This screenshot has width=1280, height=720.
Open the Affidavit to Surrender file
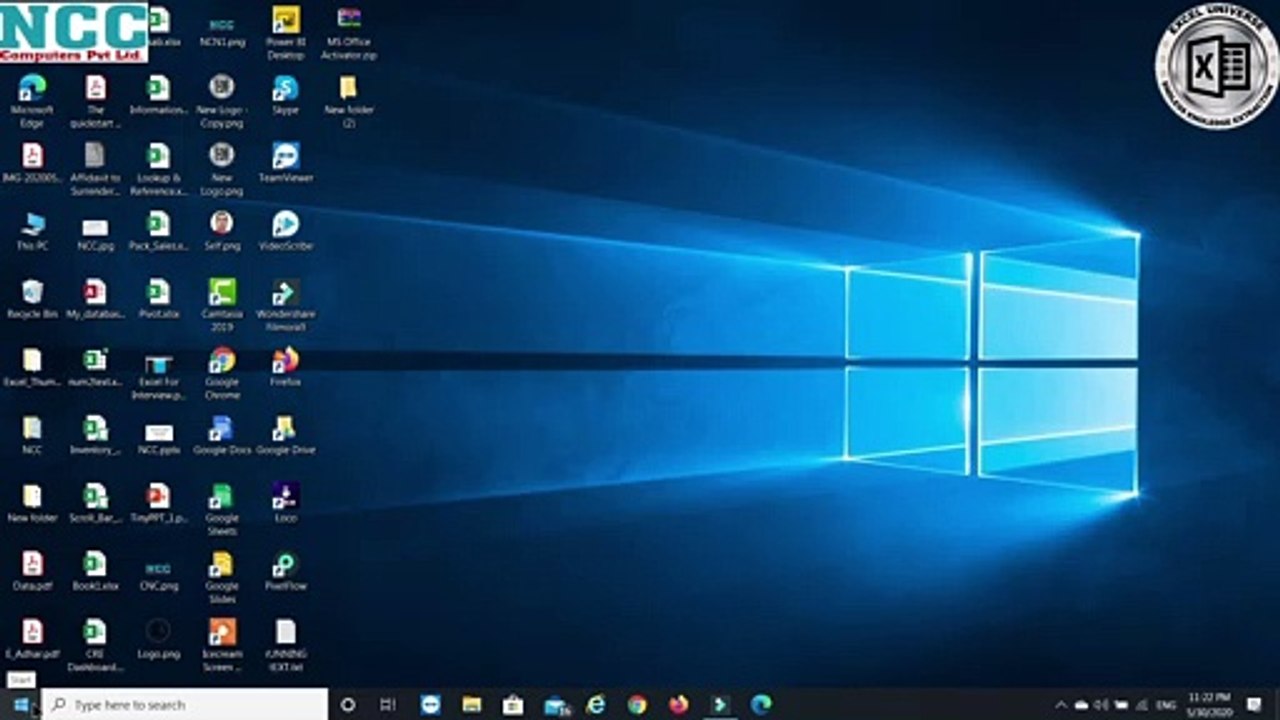click(95, 168)
